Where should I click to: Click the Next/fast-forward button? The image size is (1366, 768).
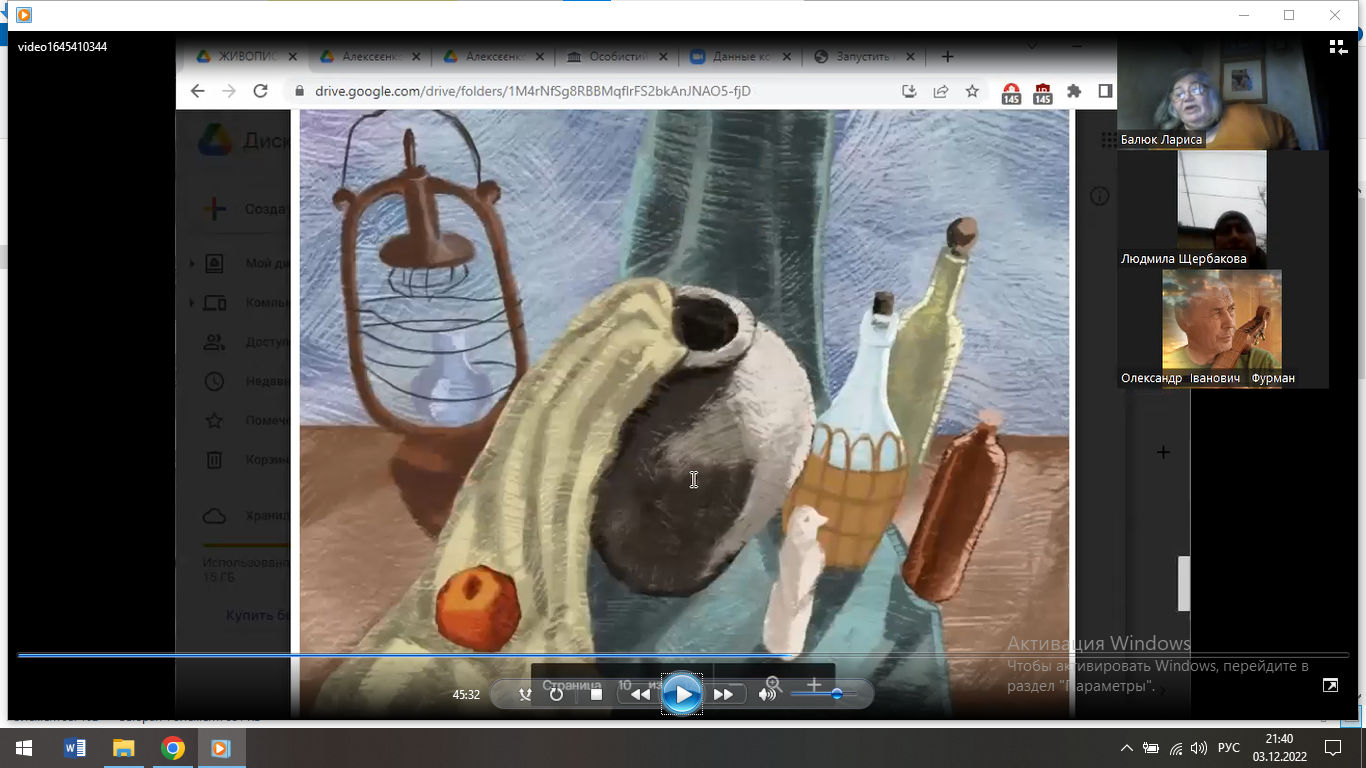pos(724,694)
